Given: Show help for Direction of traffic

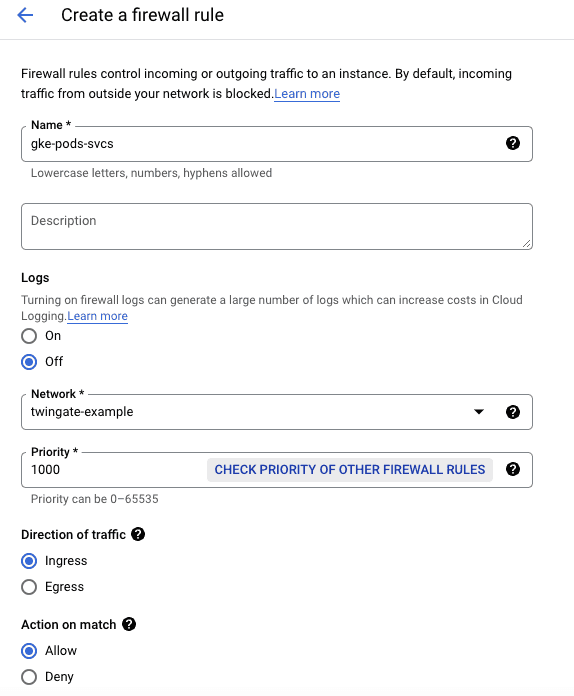Looking at the screenshot, I should [138, 534].
